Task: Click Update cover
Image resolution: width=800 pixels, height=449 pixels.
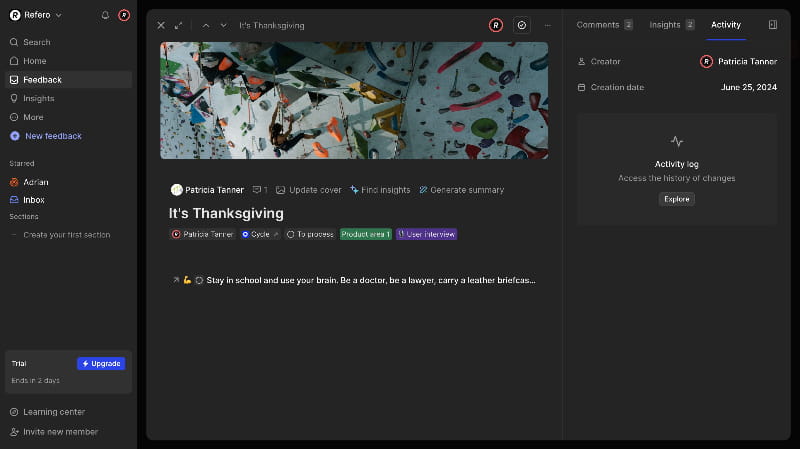Action: click(309, 190)
